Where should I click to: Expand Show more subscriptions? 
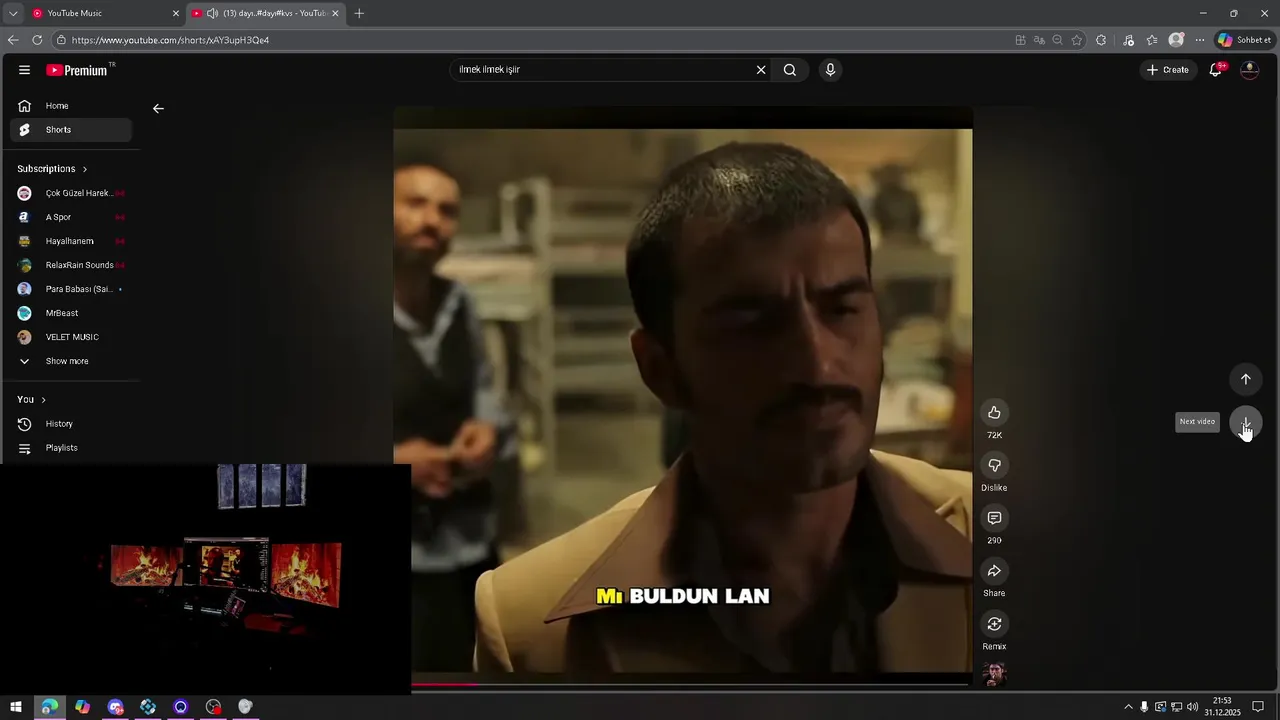click(70, 361)
